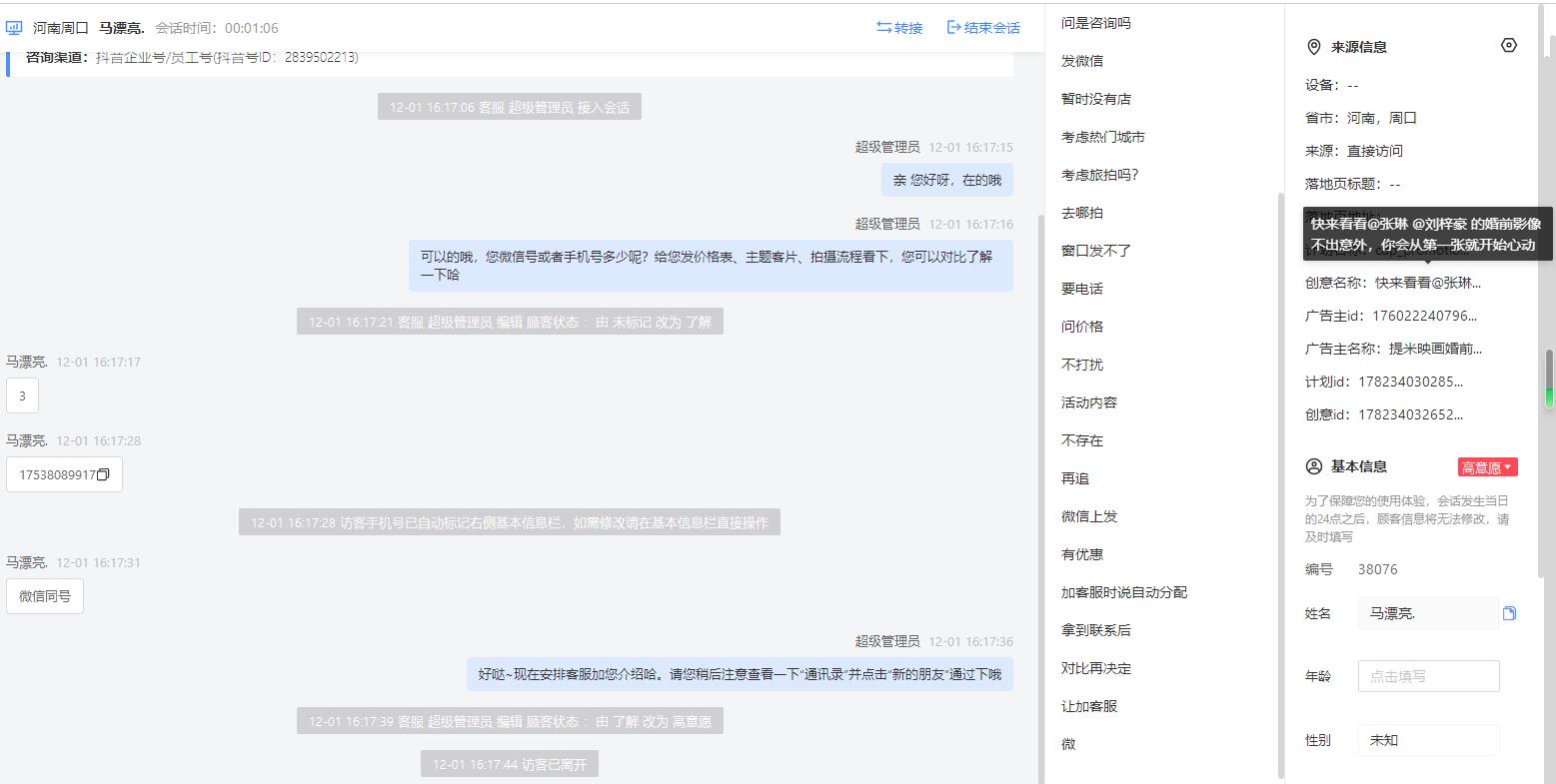Click the 广告主id value 176022240796
Image resolution: width=1556 pixels, height=784 pixels.
click(1424, 316)
